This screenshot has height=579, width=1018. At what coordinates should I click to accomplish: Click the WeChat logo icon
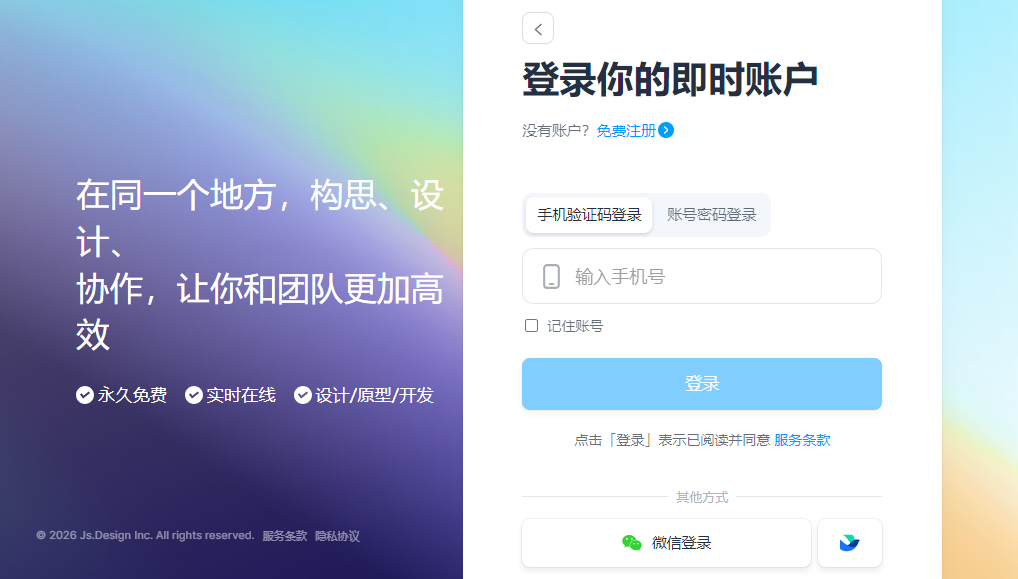tap(632, 543)
